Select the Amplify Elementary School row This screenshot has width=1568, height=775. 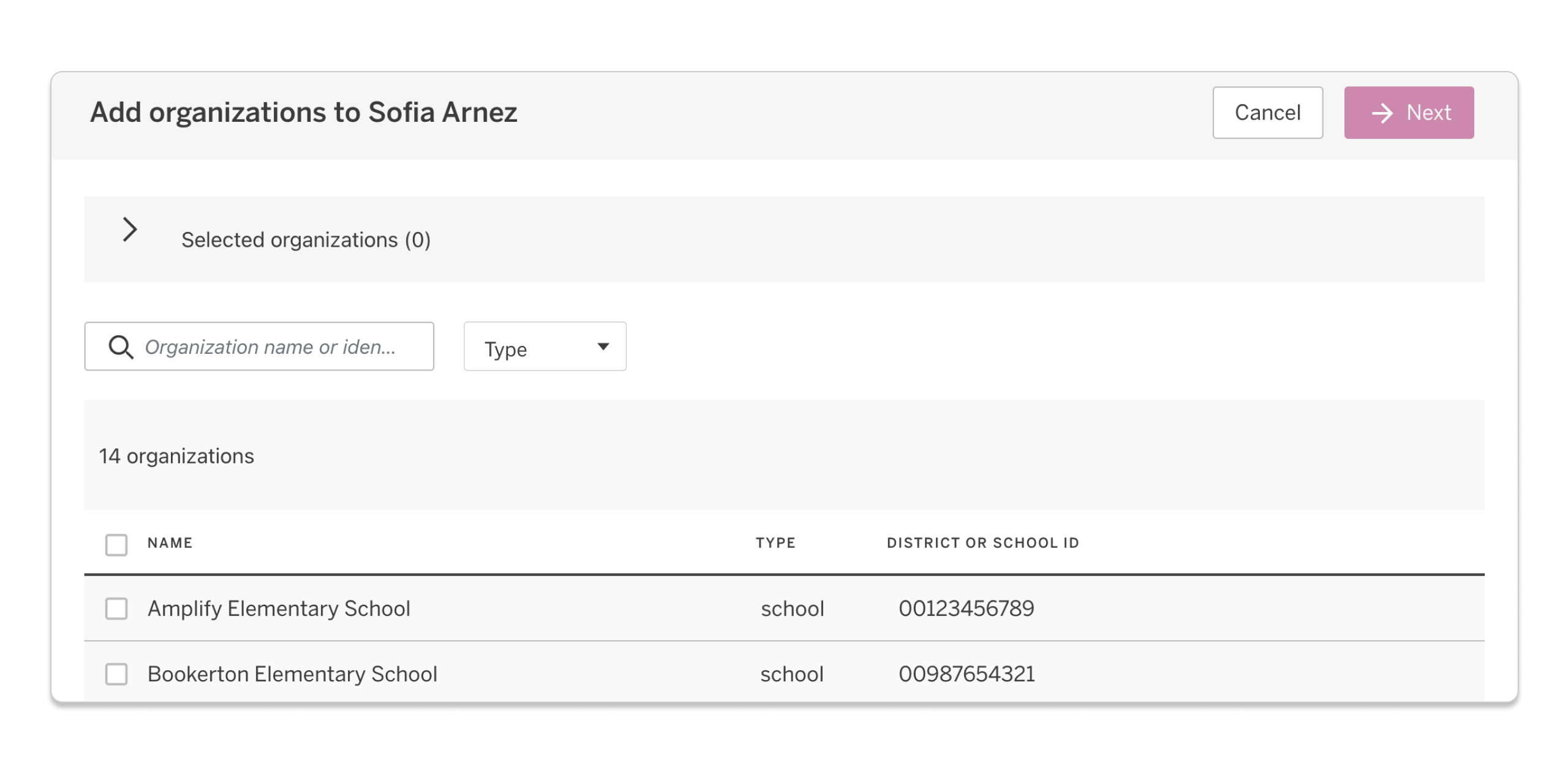coord(279,609)
